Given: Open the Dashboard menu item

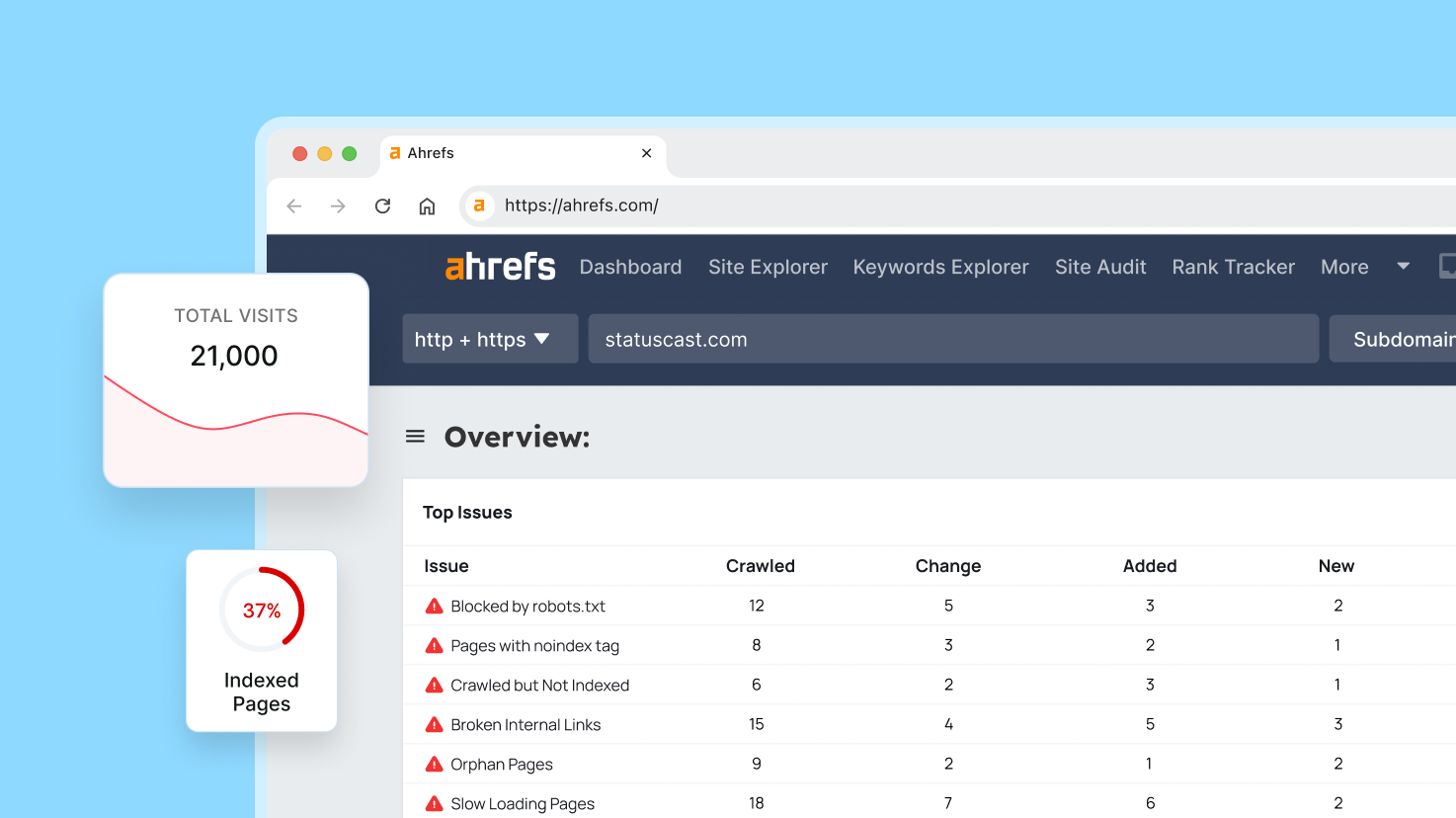Looking at the screenshot, I should coord(630,267).
